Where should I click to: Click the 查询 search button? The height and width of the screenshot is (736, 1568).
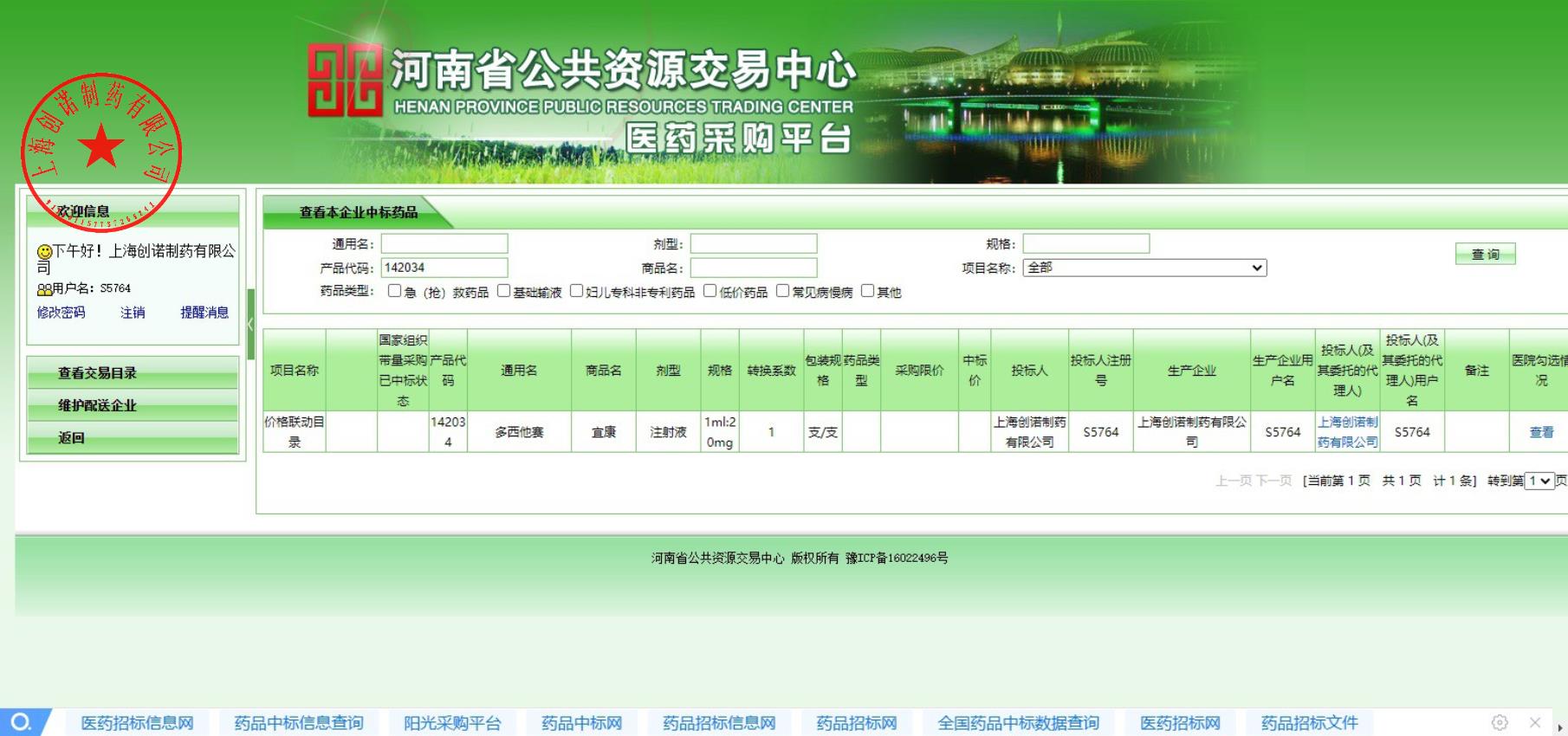tap(1486, 254)
